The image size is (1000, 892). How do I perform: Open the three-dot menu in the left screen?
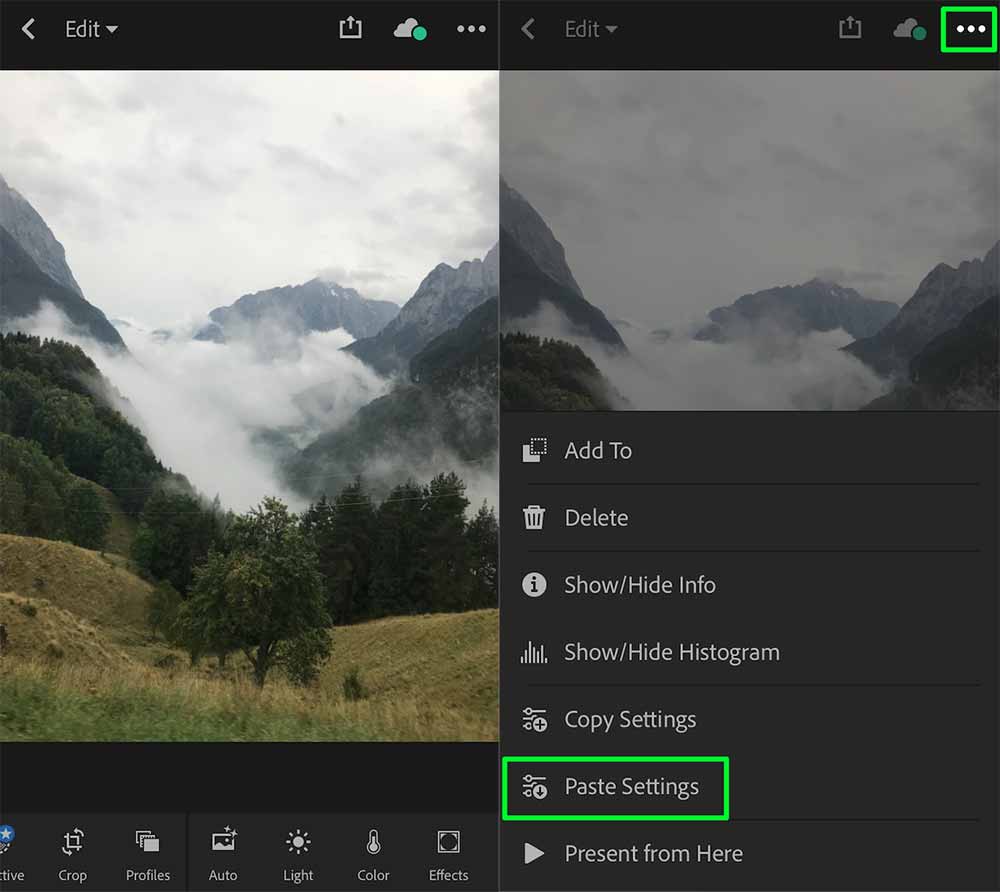point(471,29)
